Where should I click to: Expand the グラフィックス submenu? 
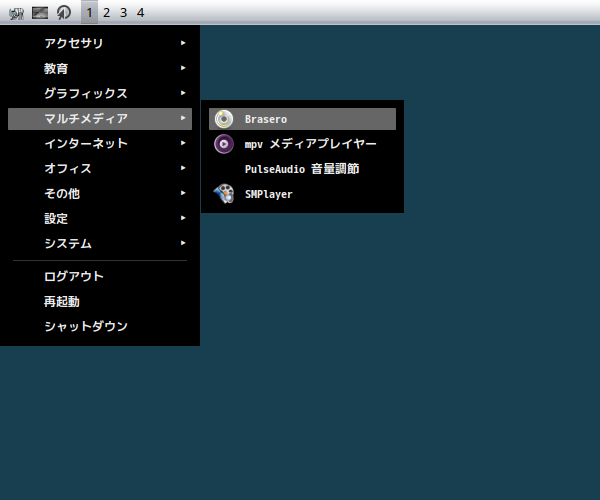point(100,93)
